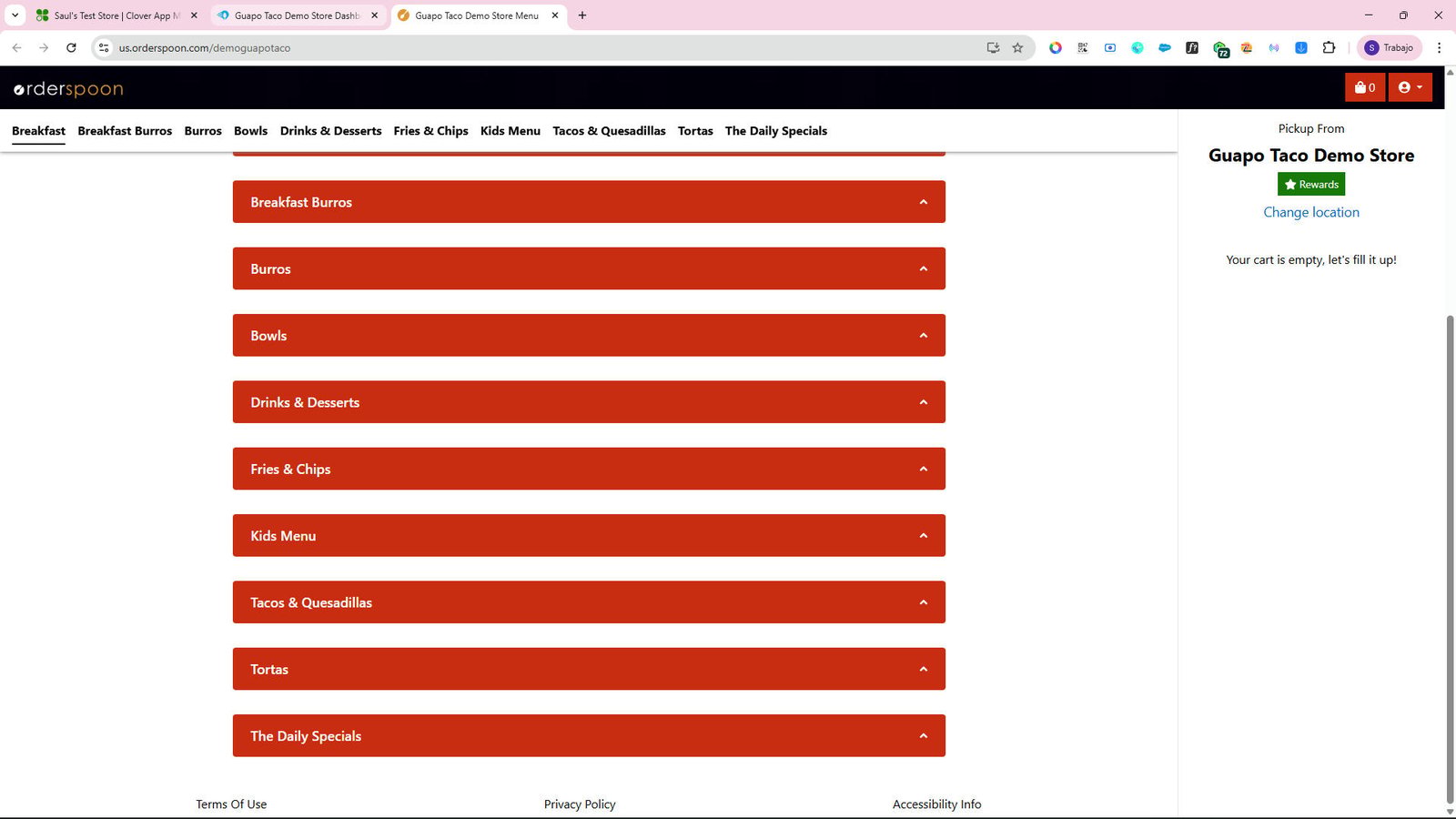This screenshot has height=819, width=1456.
Task: Collapse the Tacos & Quesadillas section
Action: pyautogui.click(x=589, y=602)
